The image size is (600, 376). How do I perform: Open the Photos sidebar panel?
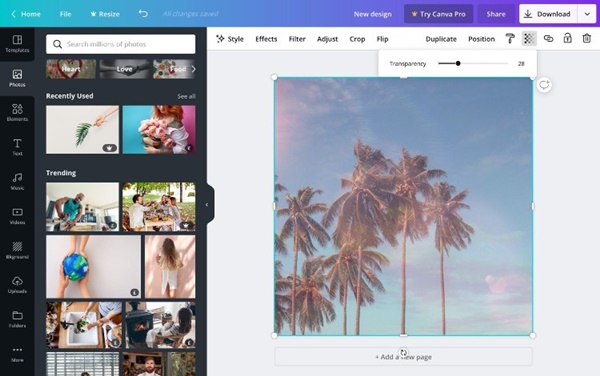[17, 78]
